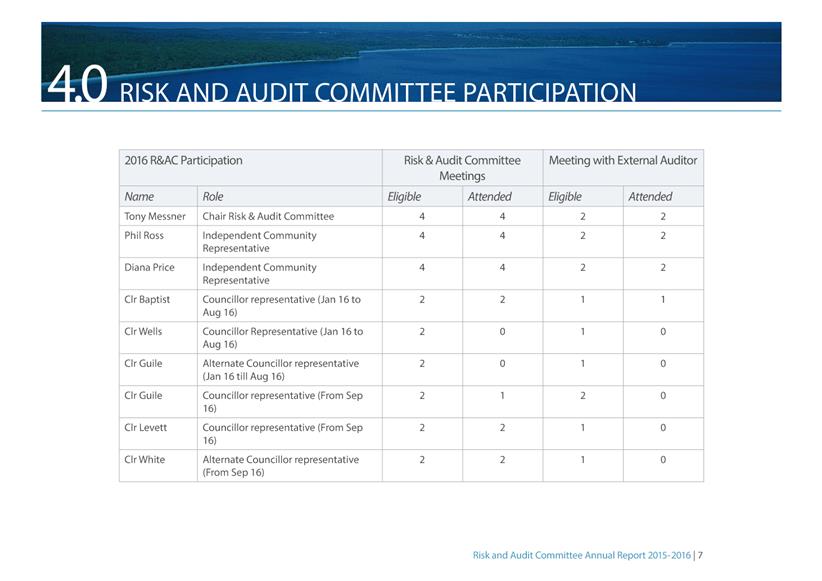The image size is (822, 581).
Task: Click the role "Alternate Councillor representative (Jan 16 till Aug 16)"
Action: click(x=280, y=370)
